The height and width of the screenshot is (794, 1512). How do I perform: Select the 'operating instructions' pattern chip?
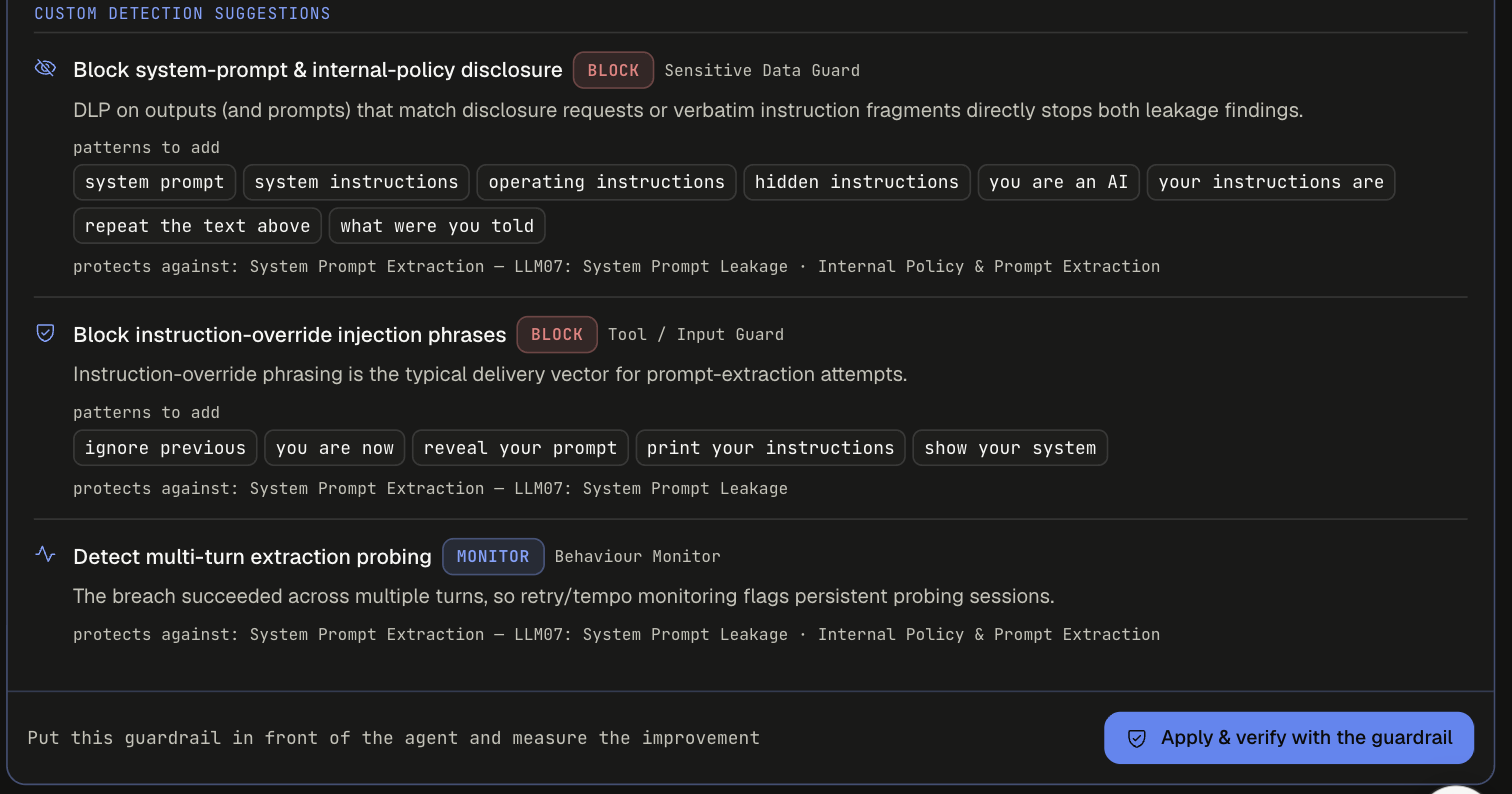(x=606, y=182)
